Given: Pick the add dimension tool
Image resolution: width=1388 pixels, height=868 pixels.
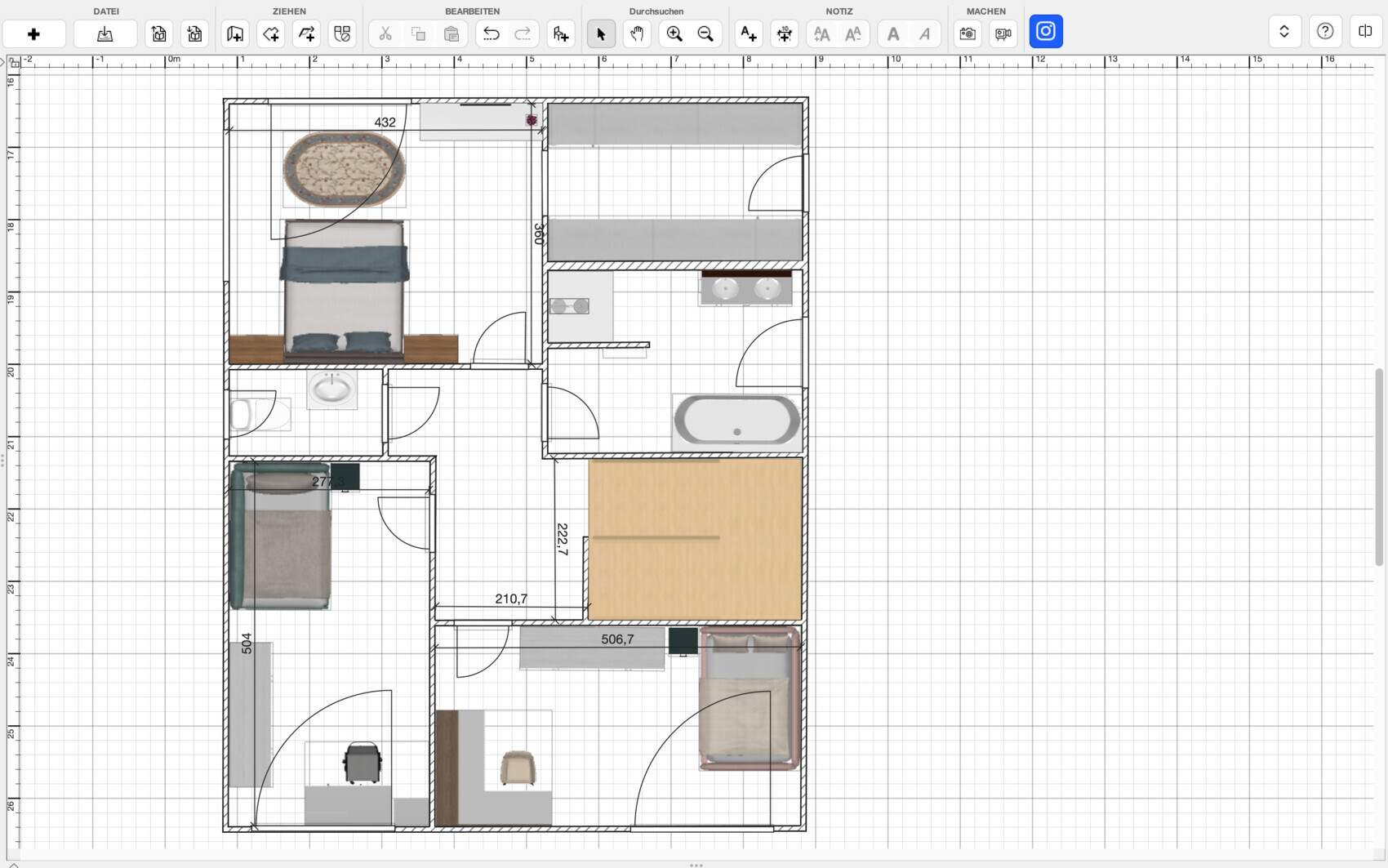Looking at the screenshot, I should 785,33.
